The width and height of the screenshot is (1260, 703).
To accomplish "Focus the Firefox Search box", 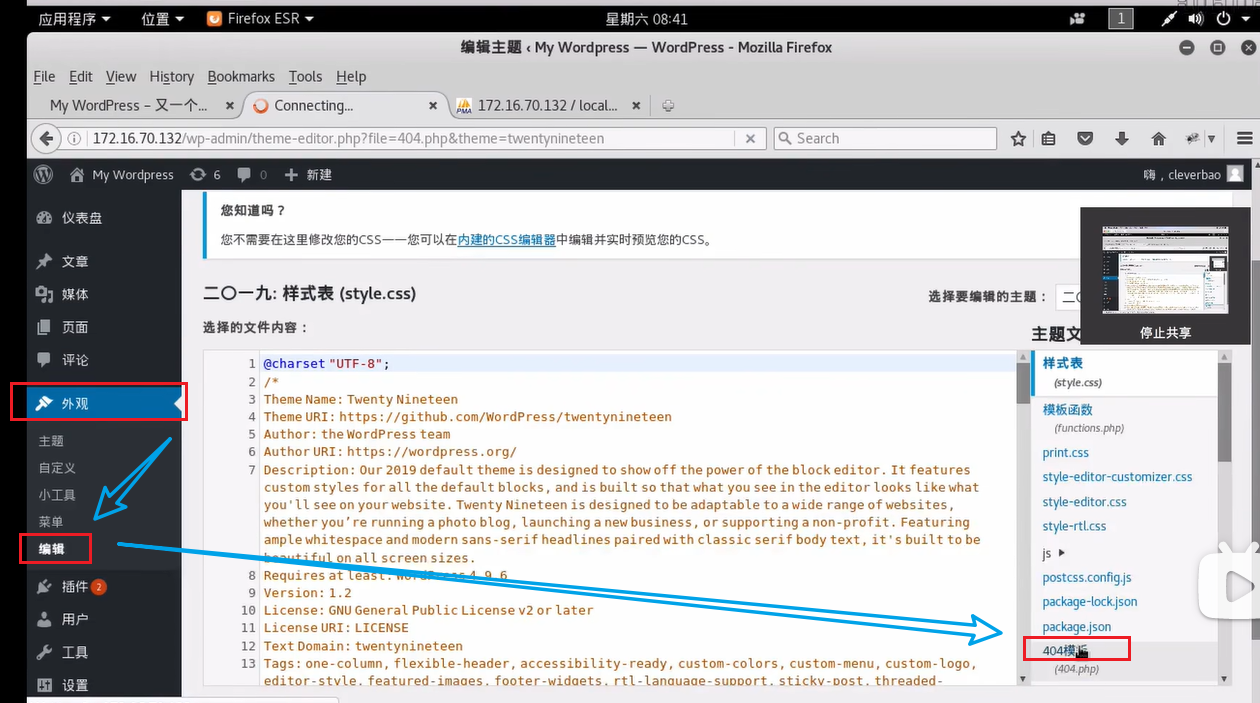I will point(885,138).
